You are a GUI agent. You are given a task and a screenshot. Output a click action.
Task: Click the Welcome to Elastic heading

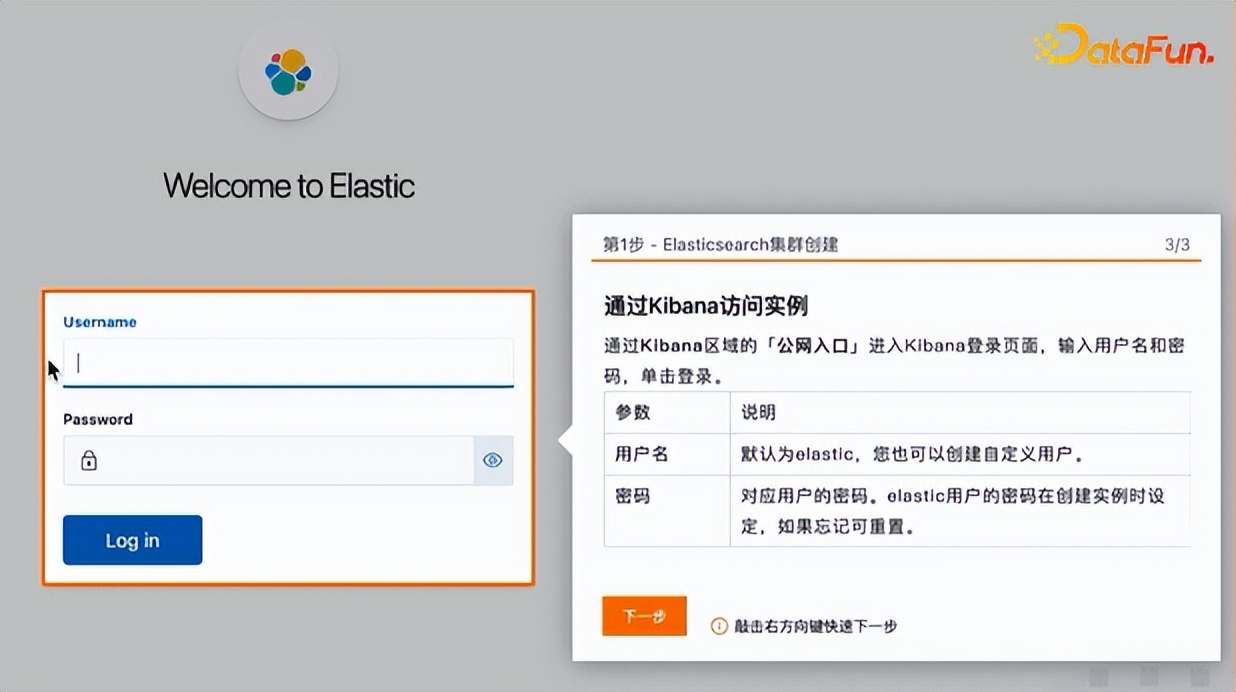pyautogui.click(x=289, y=186)
